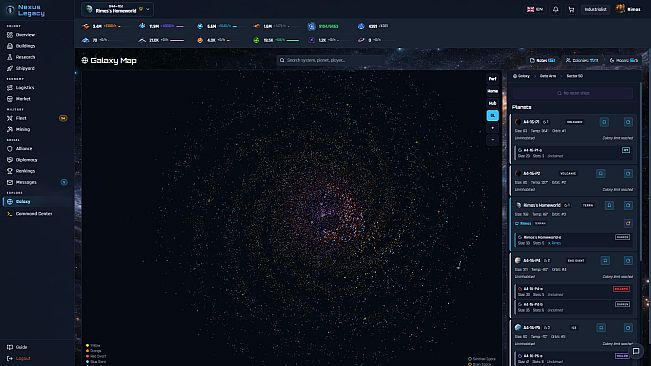Toggle the highlighted blue map mode button
The image size is (651, 366).
pos(492,115)
